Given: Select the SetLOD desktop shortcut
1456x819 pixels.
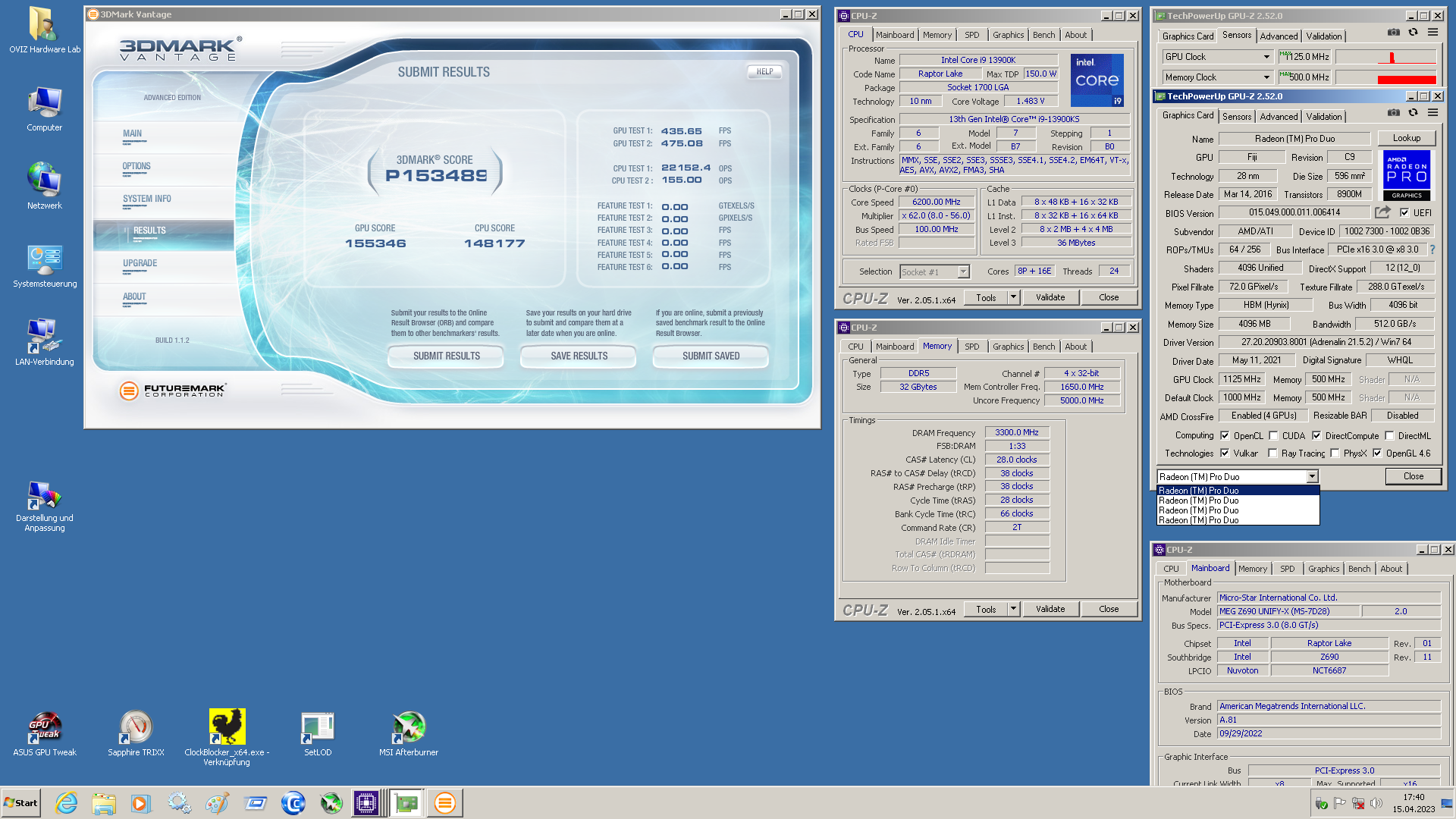Looking at the screenshot, I should coord(318,734).
